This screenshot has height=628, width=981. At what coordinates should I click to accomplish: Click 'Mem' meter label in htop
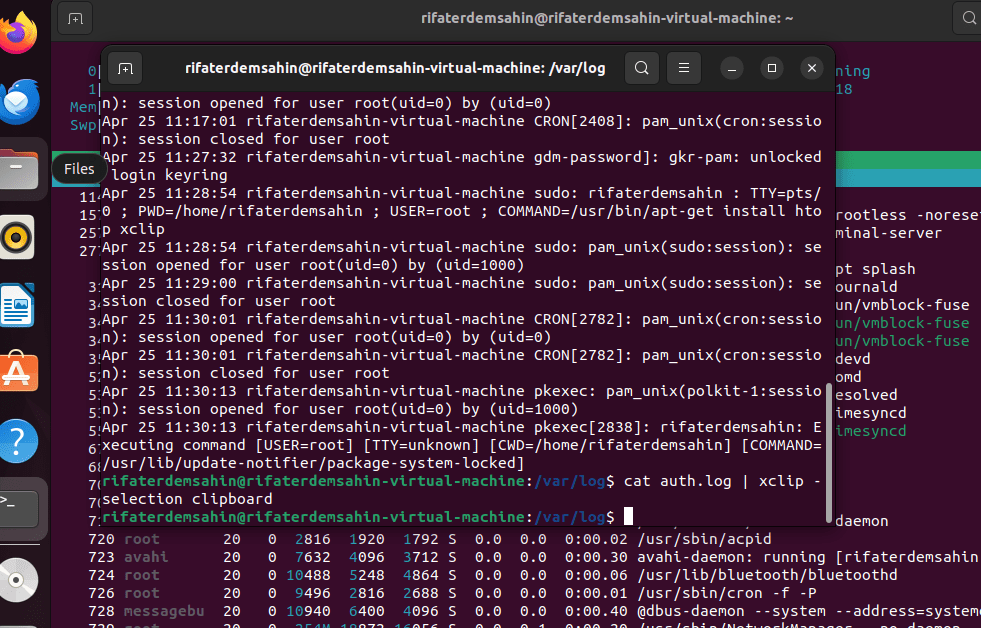point(83,107)
